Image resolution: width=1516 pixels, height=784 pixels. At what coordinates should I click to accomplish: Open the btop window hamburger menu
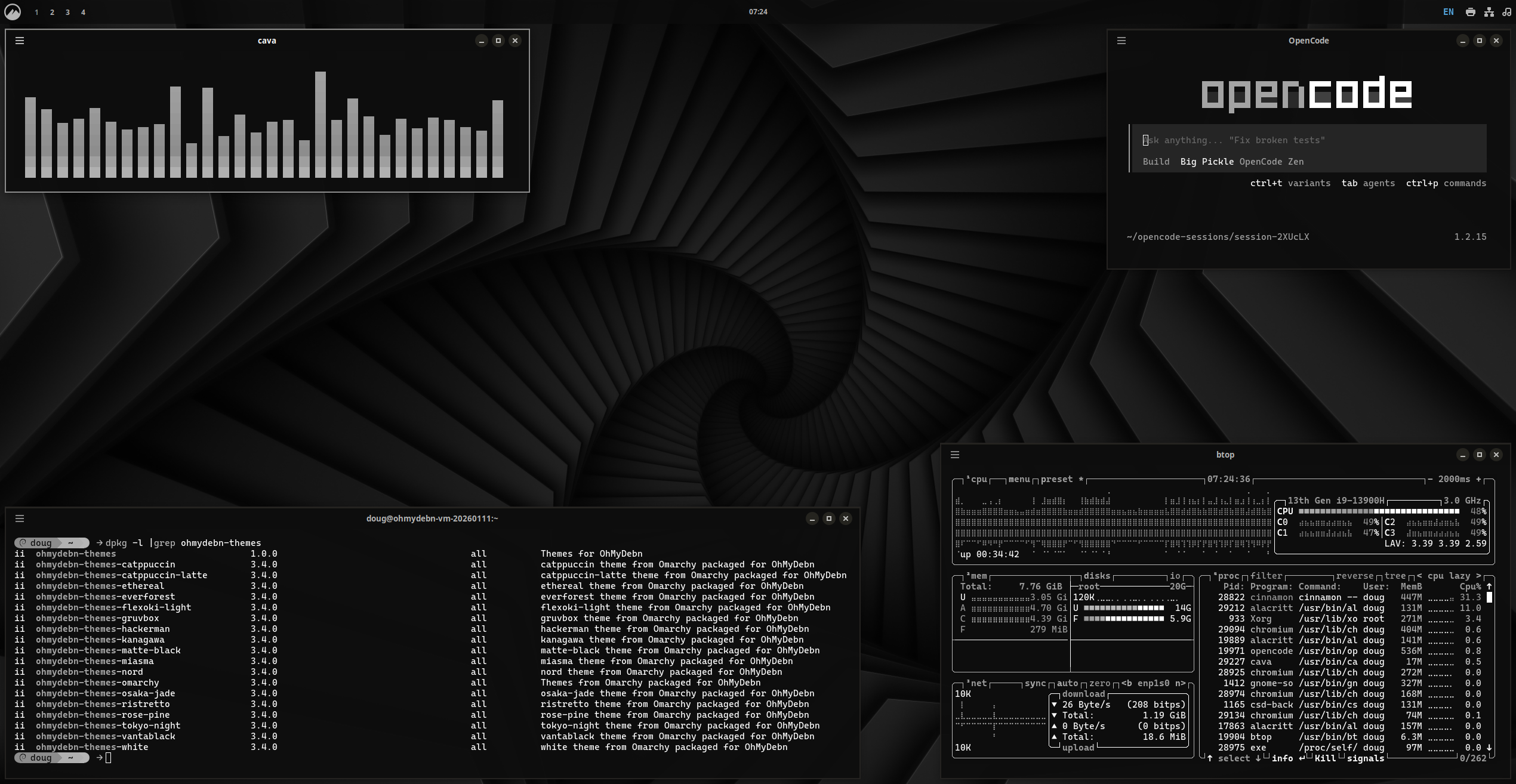point(955,455)
